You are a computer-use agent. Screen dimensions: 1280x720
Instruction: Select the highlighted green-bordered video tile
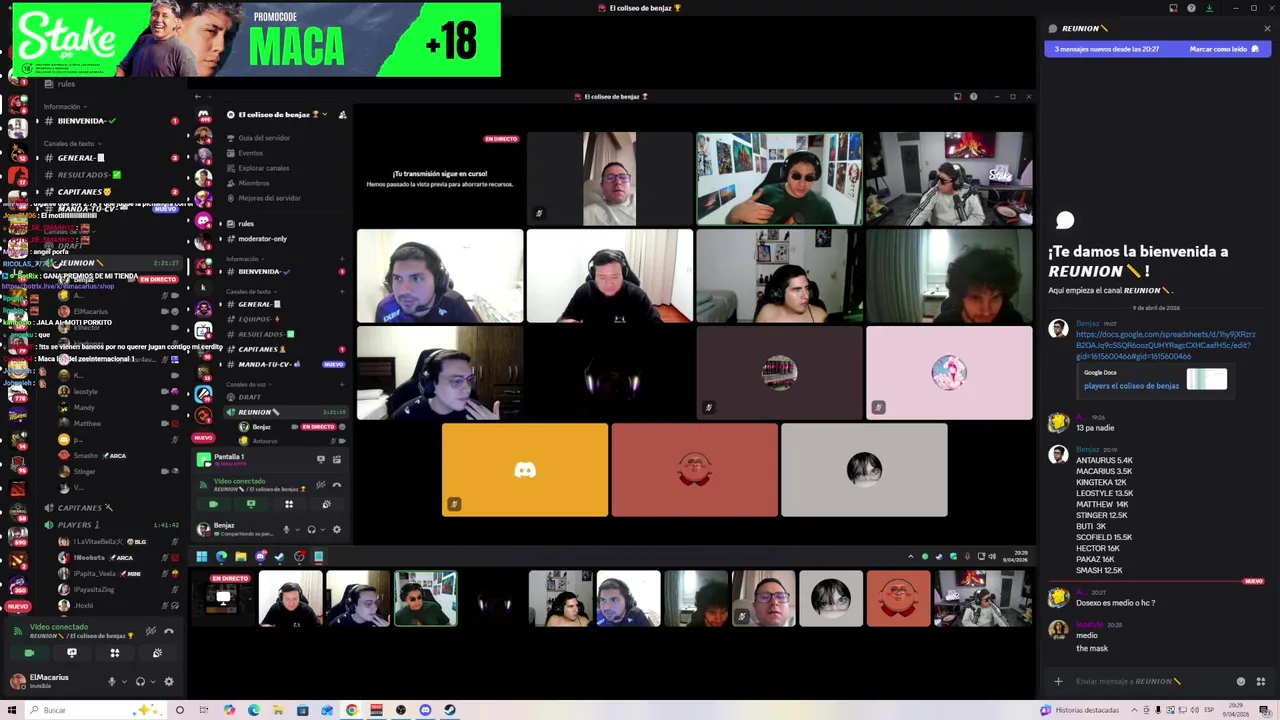pyautogui.click(x=779, y=179)
